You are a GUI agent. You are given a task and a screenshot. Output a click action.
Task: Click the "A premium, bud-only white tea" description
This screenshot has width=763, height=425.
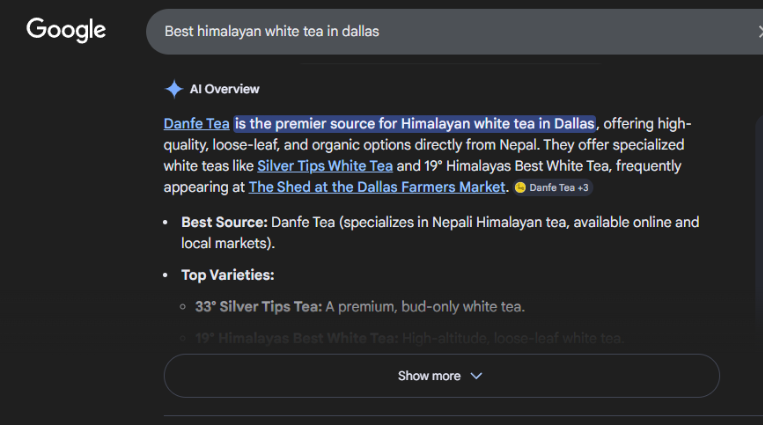pyautogui.click(x=425, y=307)
